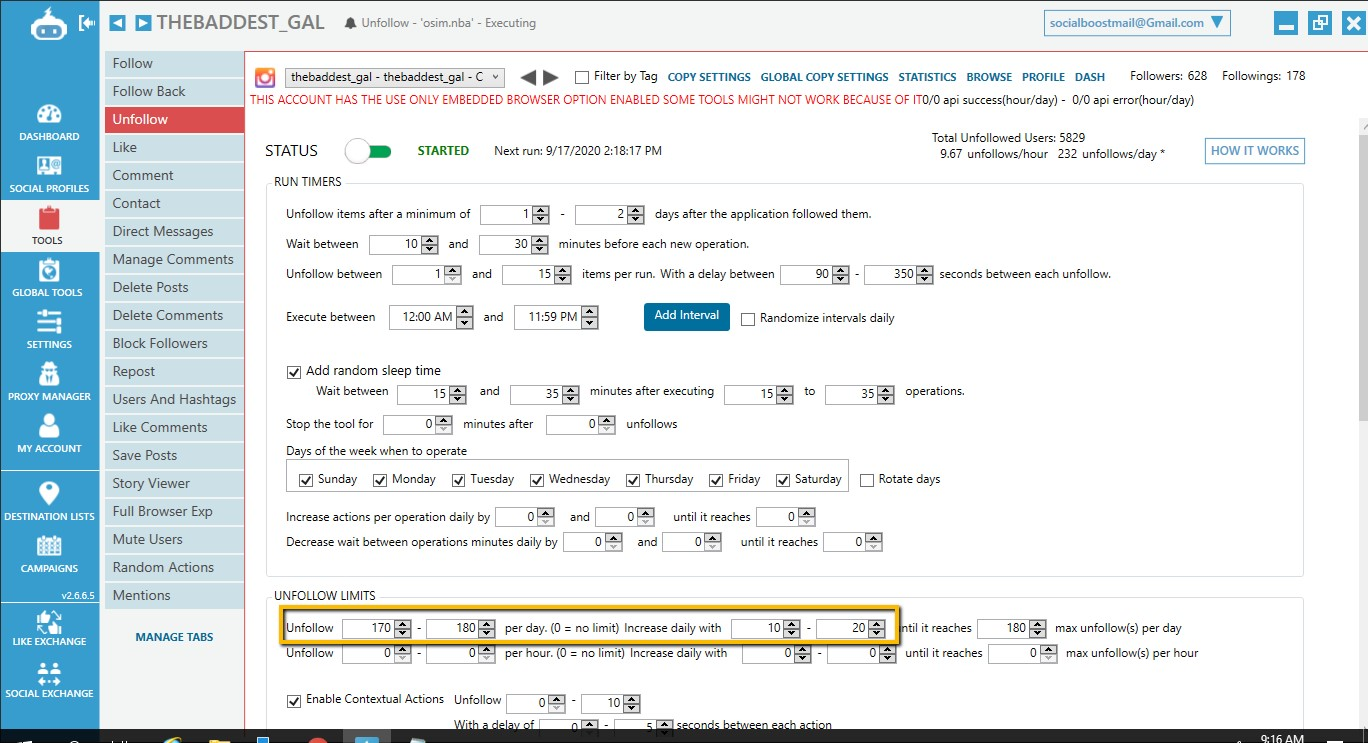Uncheck Add random sleep time
This screenshot has height=743, width=1368.
(294, 371)
